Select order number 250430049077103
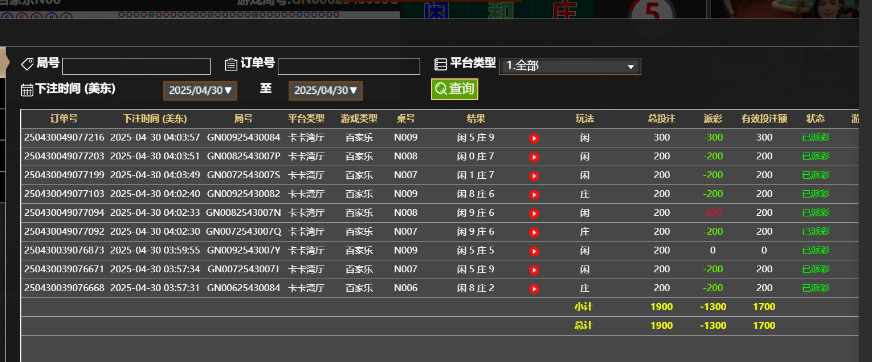The height and width of the screenshot is (362, 872). pyautogui.click(x=64, y=194)
